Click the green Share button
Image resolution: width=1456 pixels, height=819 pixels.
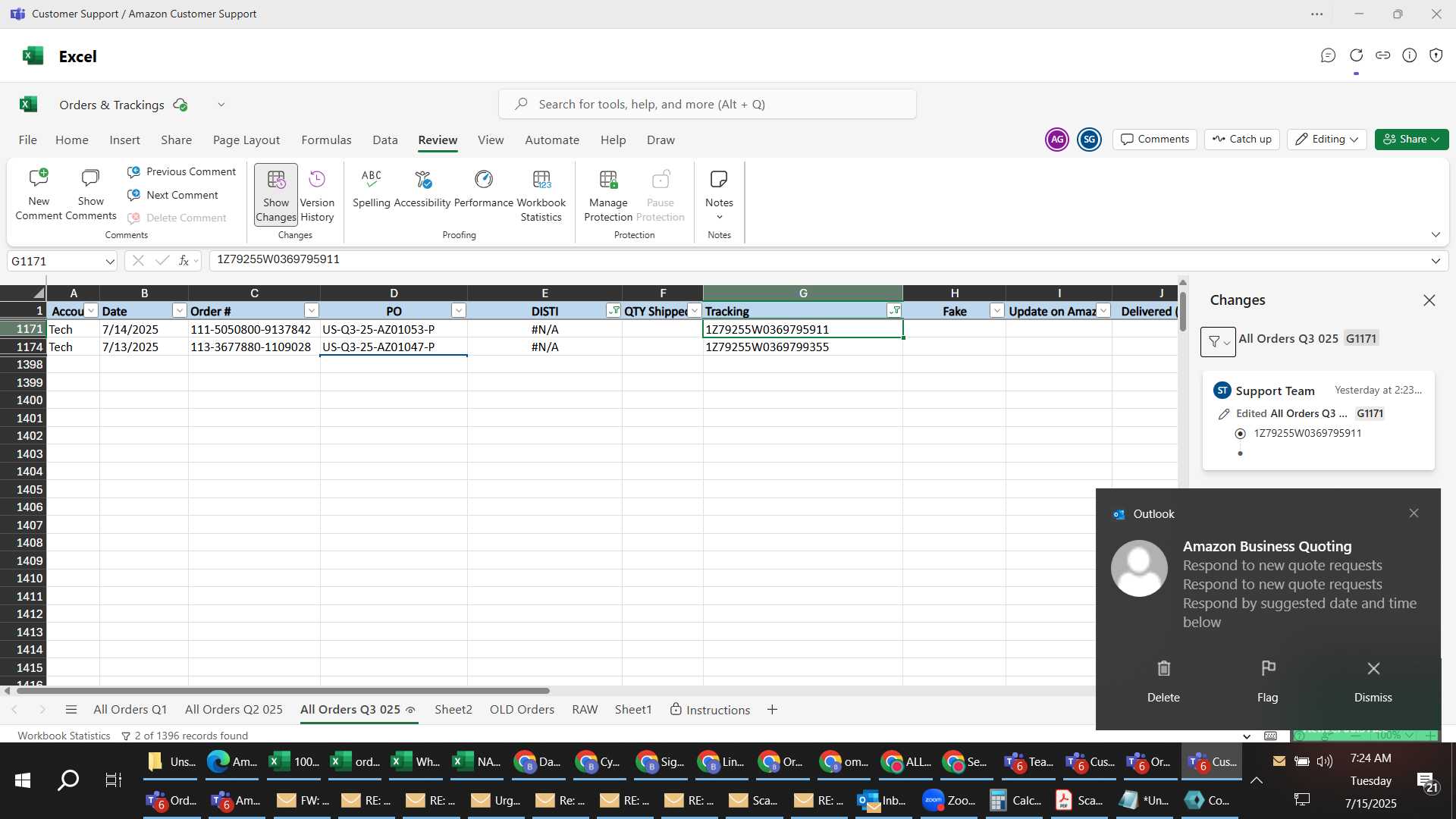pyautogui.click(x=1411, y=140)
